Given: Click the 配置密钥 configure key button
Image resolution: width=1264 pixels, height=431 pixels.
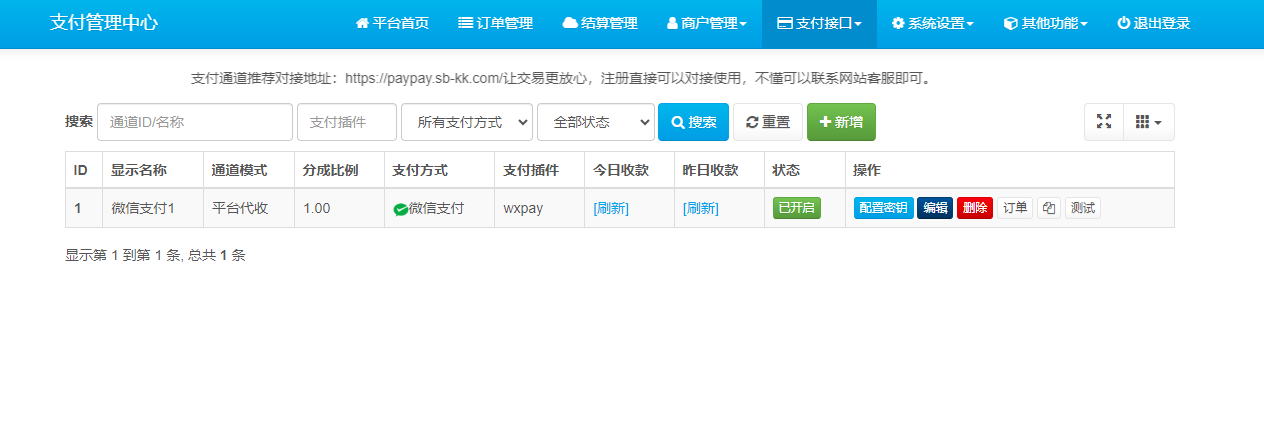Looking at the screenshot, I should 883,208.
